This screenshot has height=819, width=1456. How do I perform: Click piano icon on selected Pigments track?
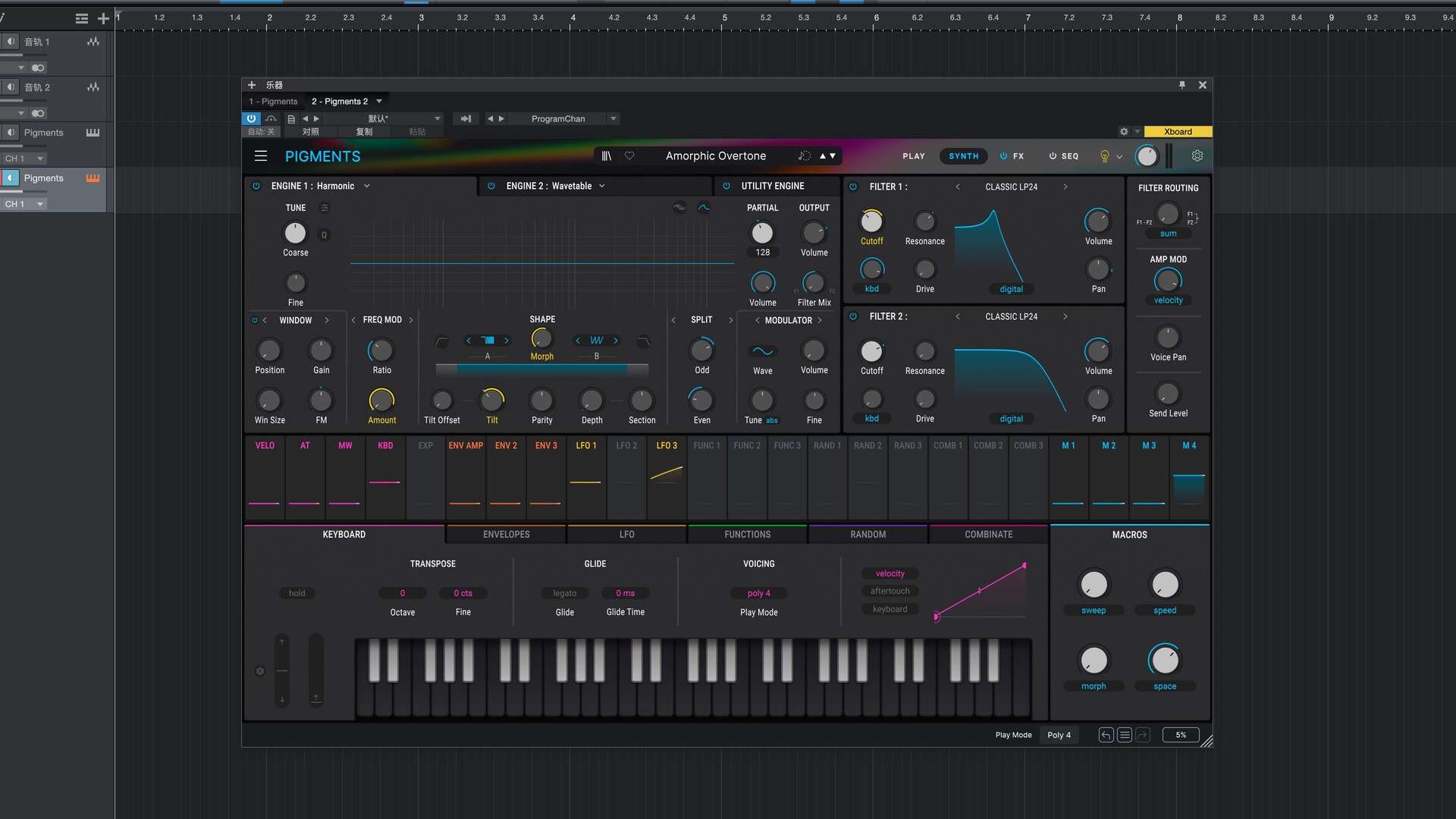pyautogui.click(x=93, y=178)
